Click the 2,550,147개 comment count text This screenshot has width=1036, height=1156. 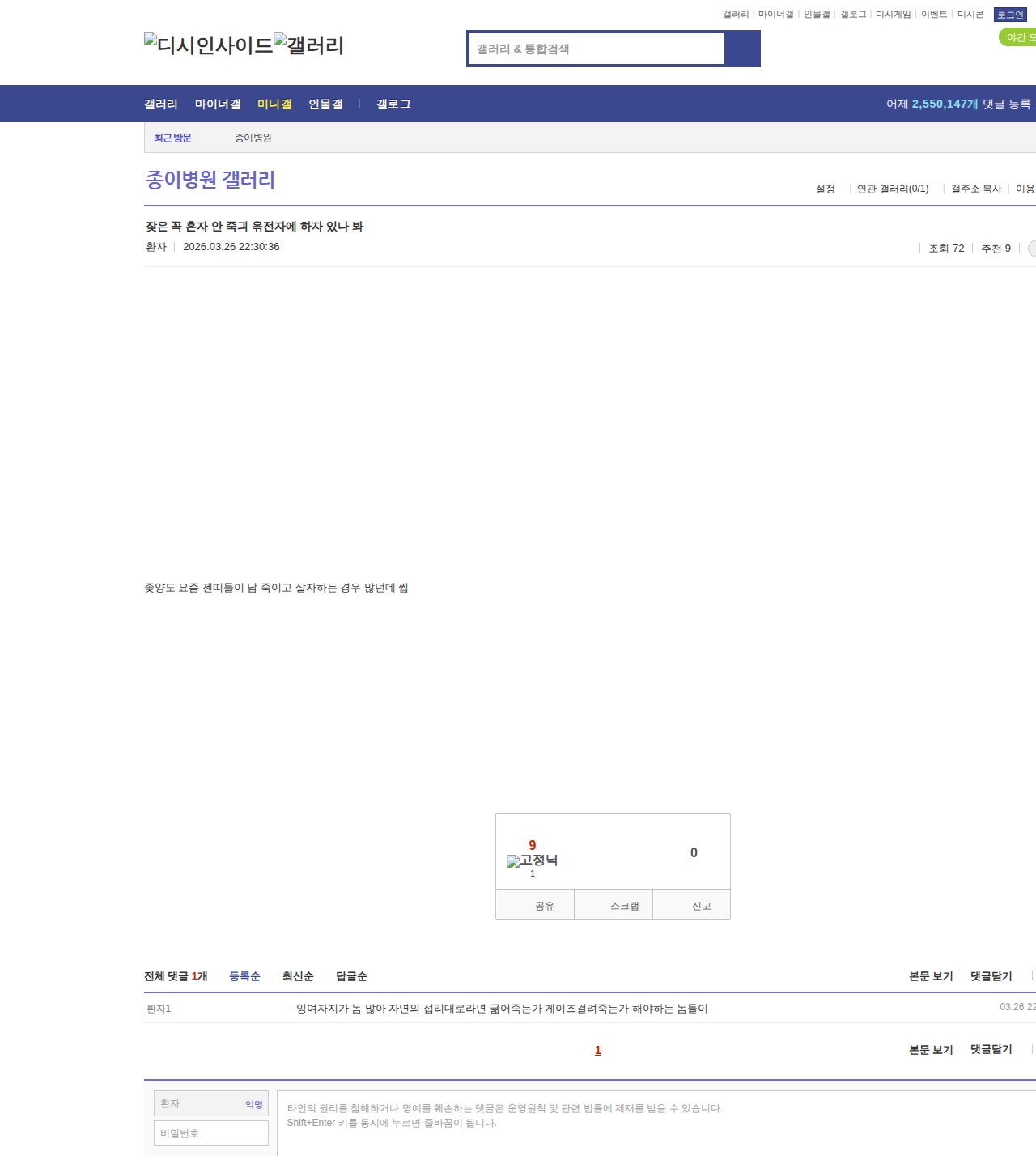point(945,104)
